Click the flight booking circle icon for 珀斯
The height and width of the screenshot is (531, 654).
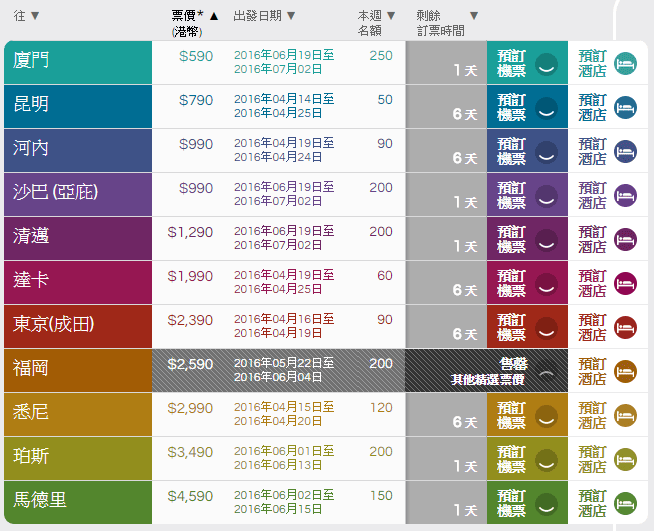(x=546, y=460)
